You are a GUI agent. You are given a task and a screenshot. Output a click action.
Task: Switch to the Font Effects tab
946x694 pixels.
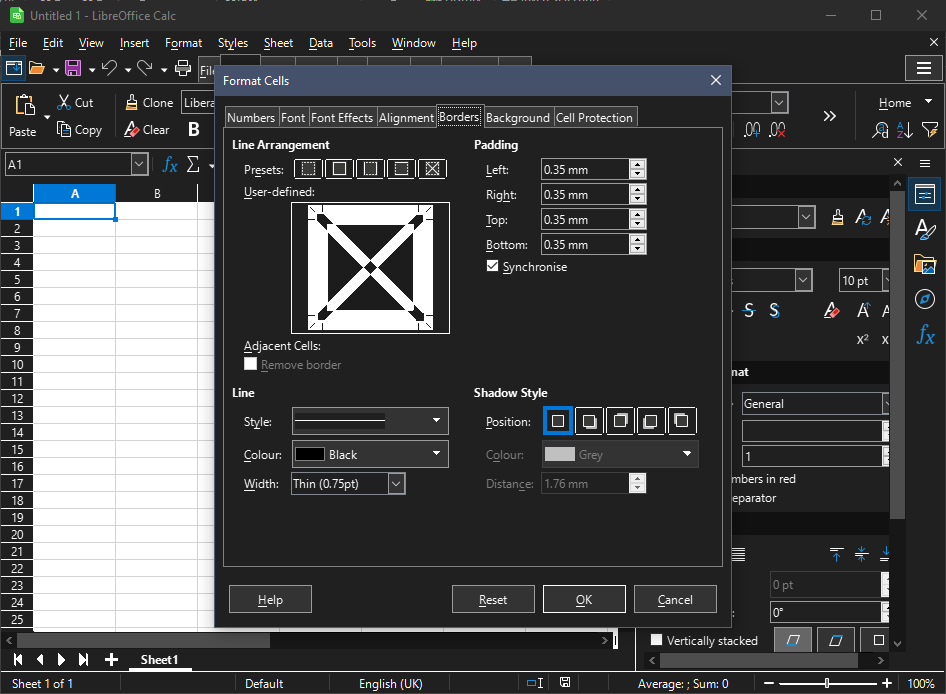click(x=342, y=117)
